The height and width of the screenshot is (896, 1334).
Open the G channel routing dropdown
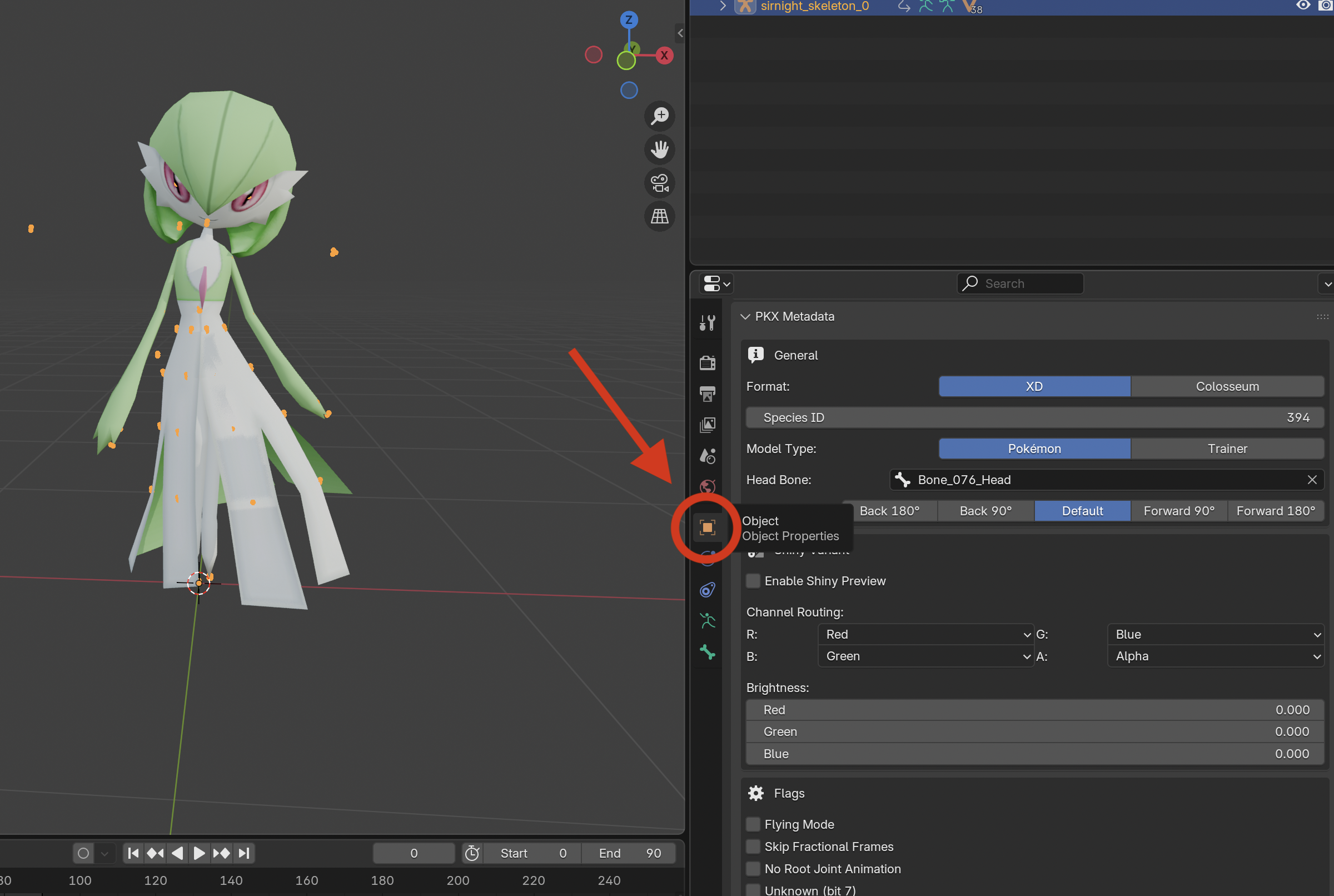1216,634
